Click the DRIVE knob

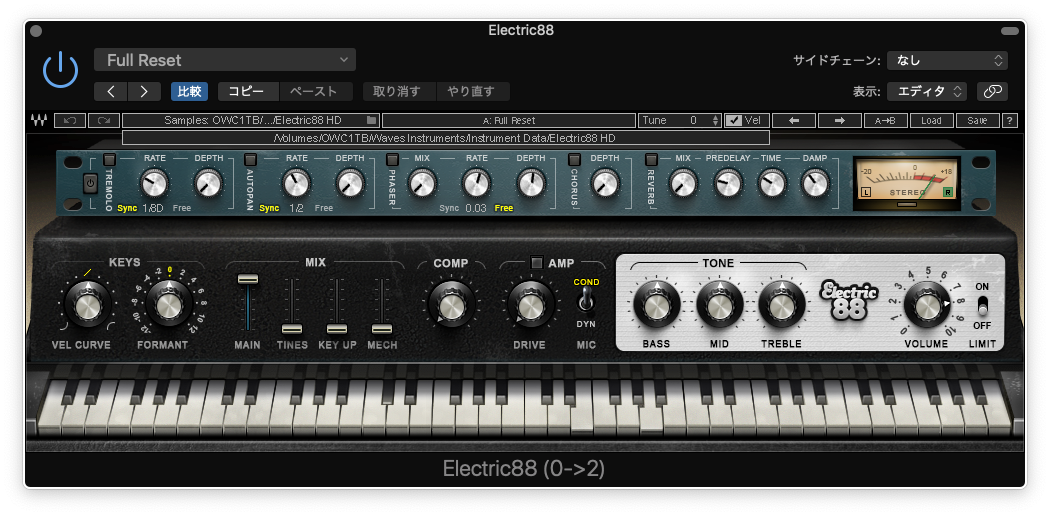530,307
